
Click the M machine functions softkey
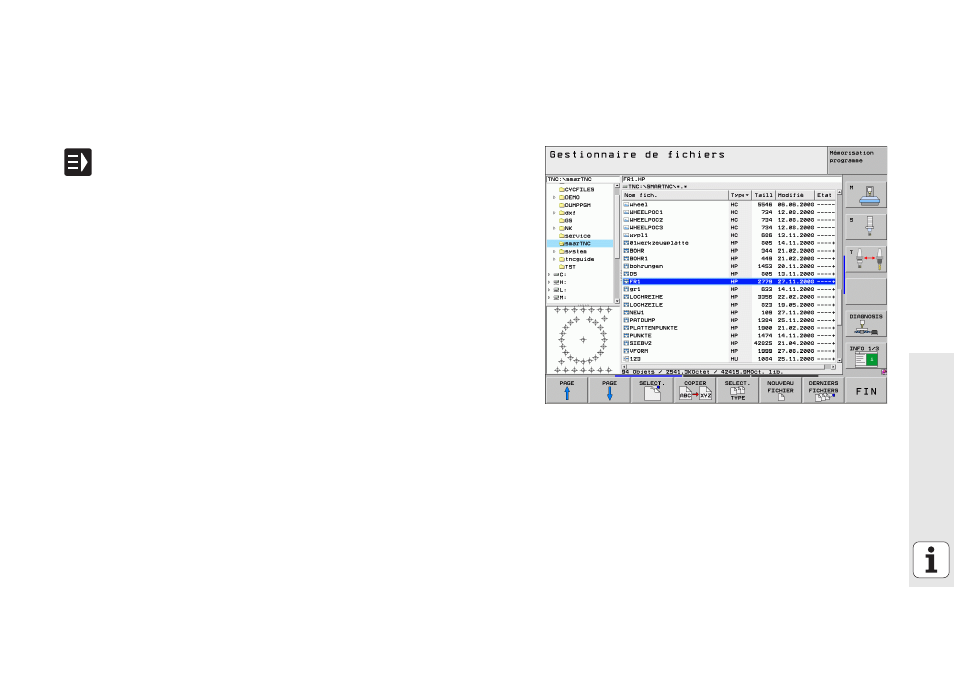click(x=866, y=195)
